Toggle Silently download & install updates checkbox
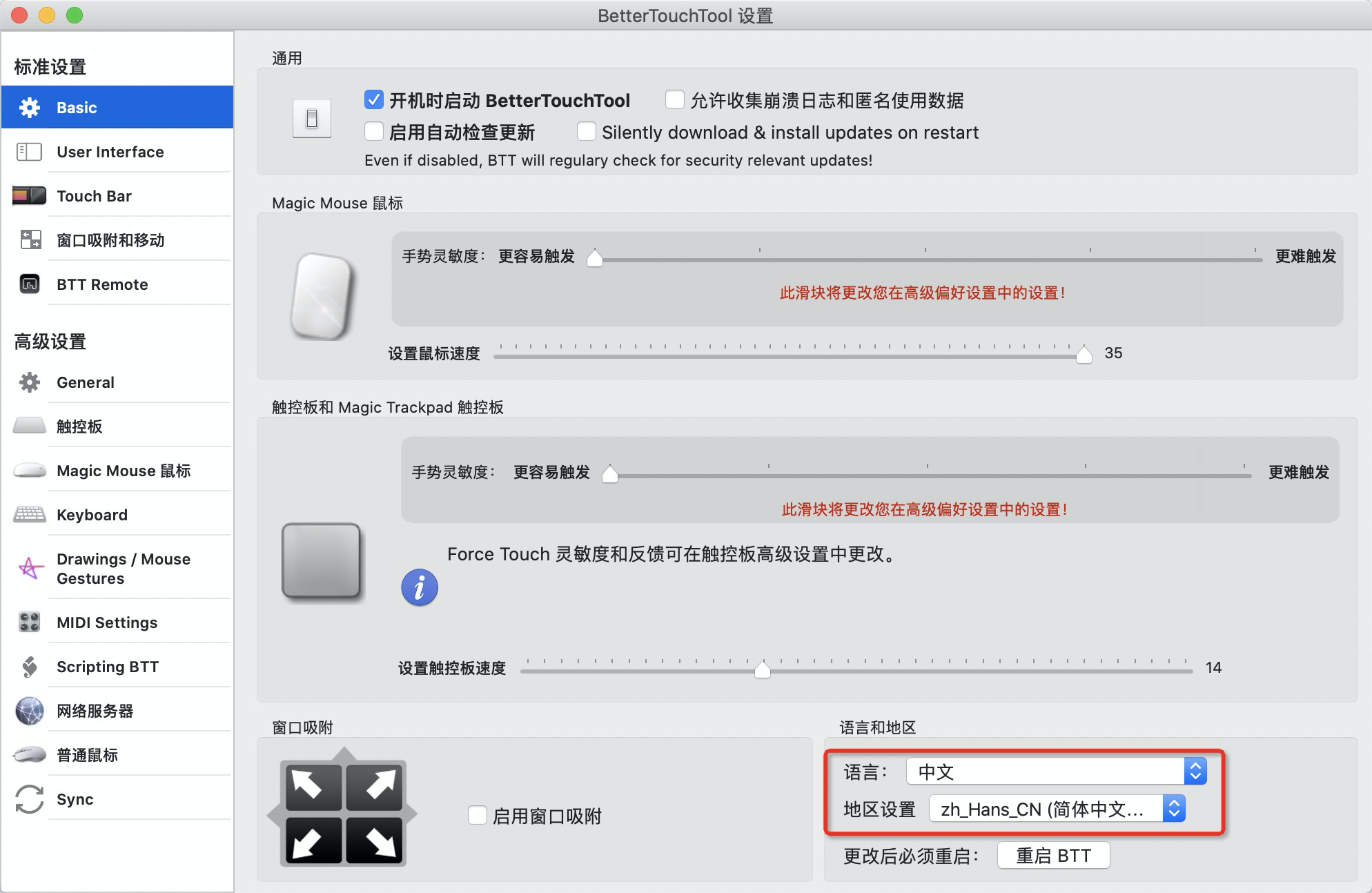Image resolution: width=1372 pixels, height=893 pixels. pyautogui.click(x=586, y=131)
